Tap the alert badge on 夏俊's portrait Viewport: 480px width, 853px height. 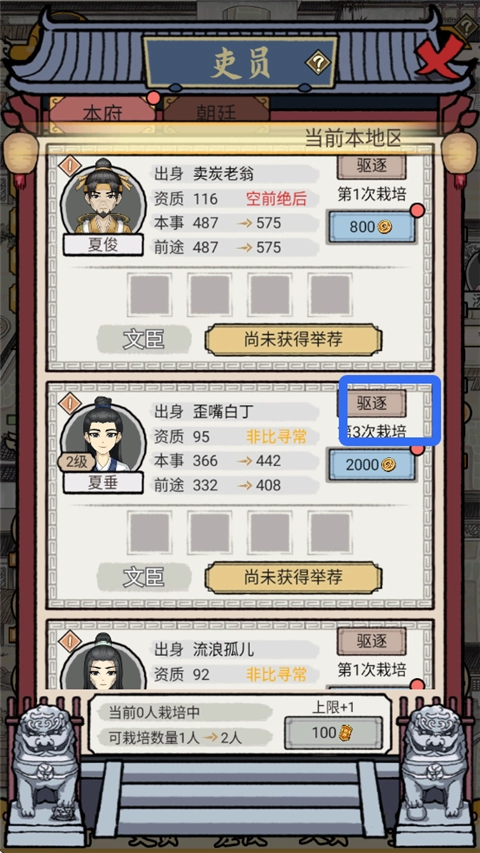tap(70, 165)
